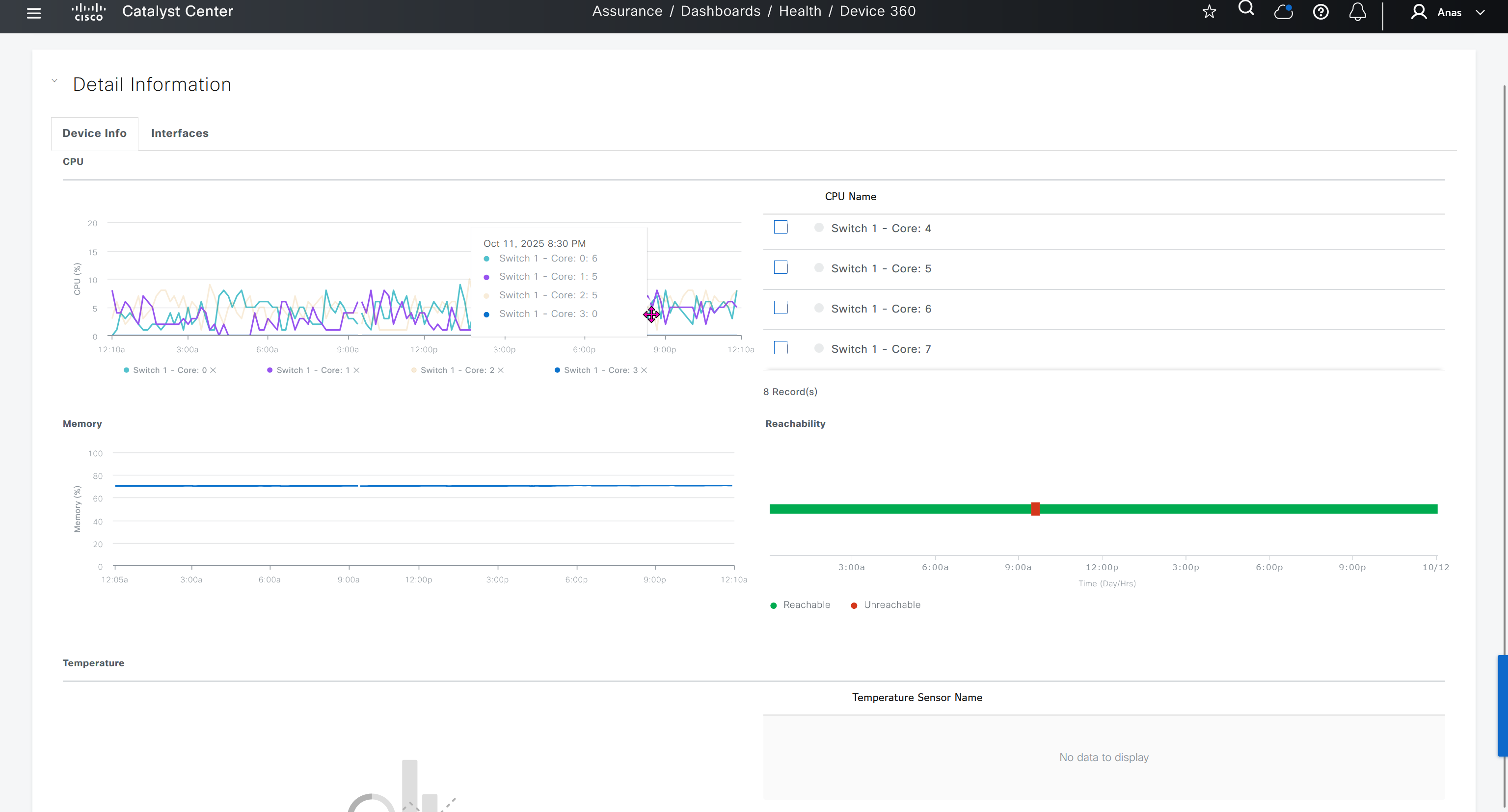Click the blue vertical scrollbar thumb

coord(1502,705)
